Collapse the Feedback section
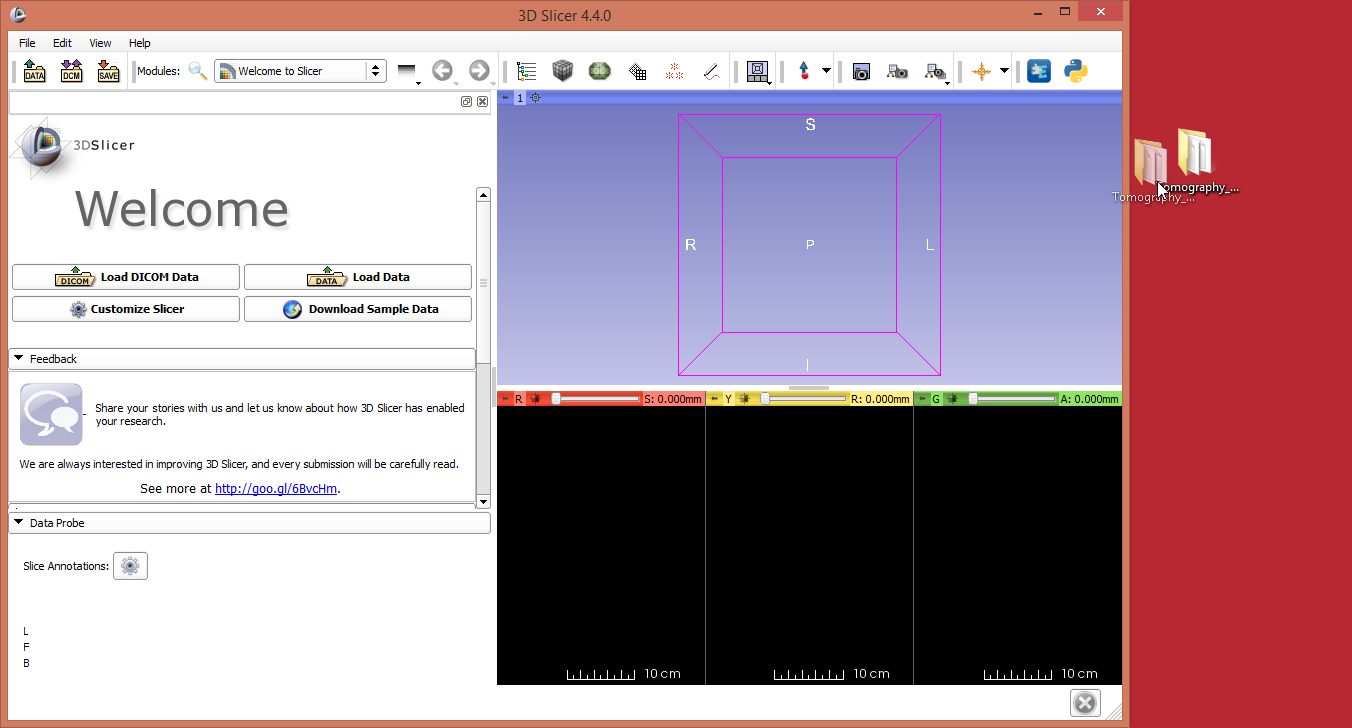The image size is (1352, 728). [x=242, y=359]
